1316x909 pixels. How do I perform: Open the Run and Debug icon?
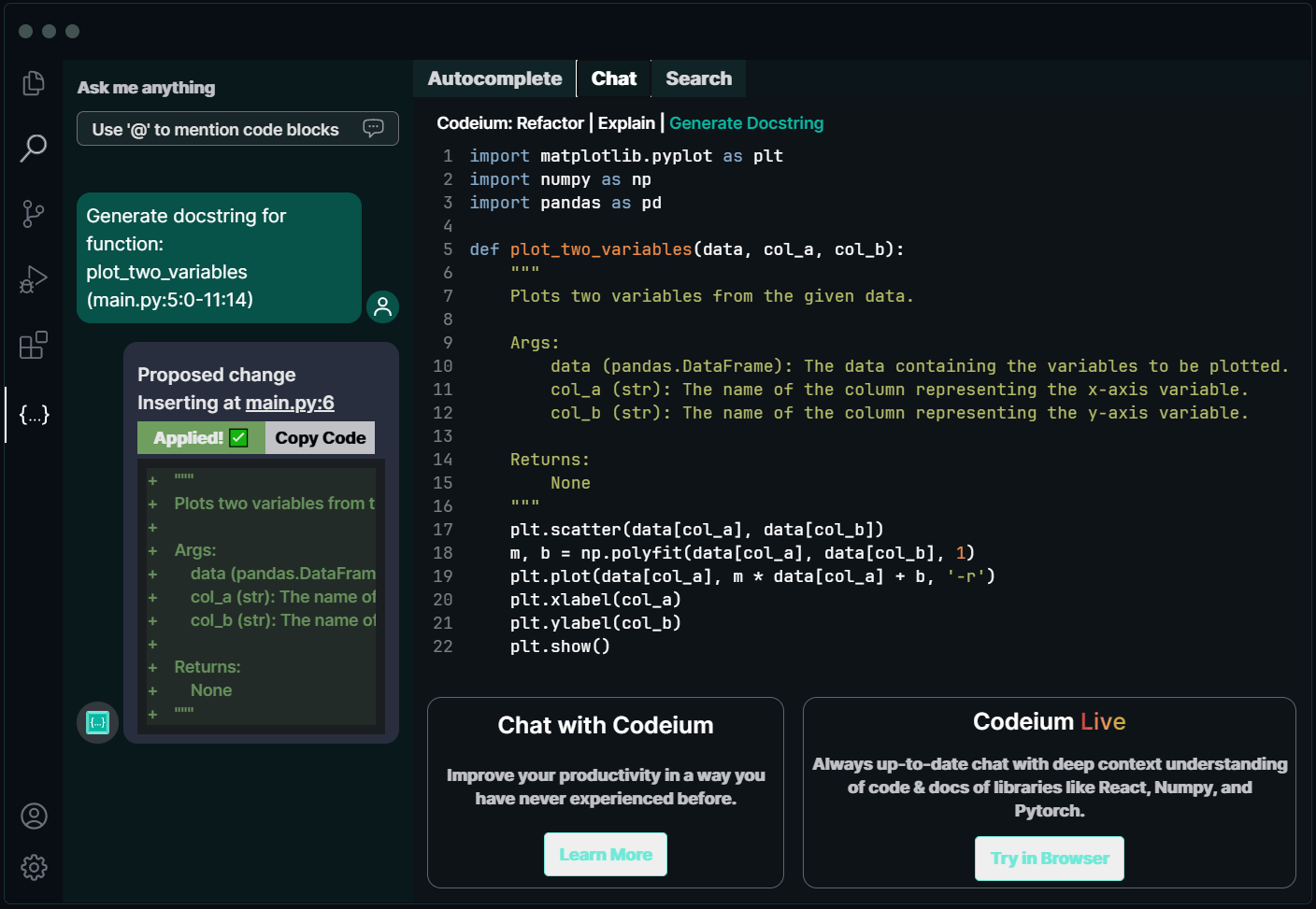tap(34, 279)
